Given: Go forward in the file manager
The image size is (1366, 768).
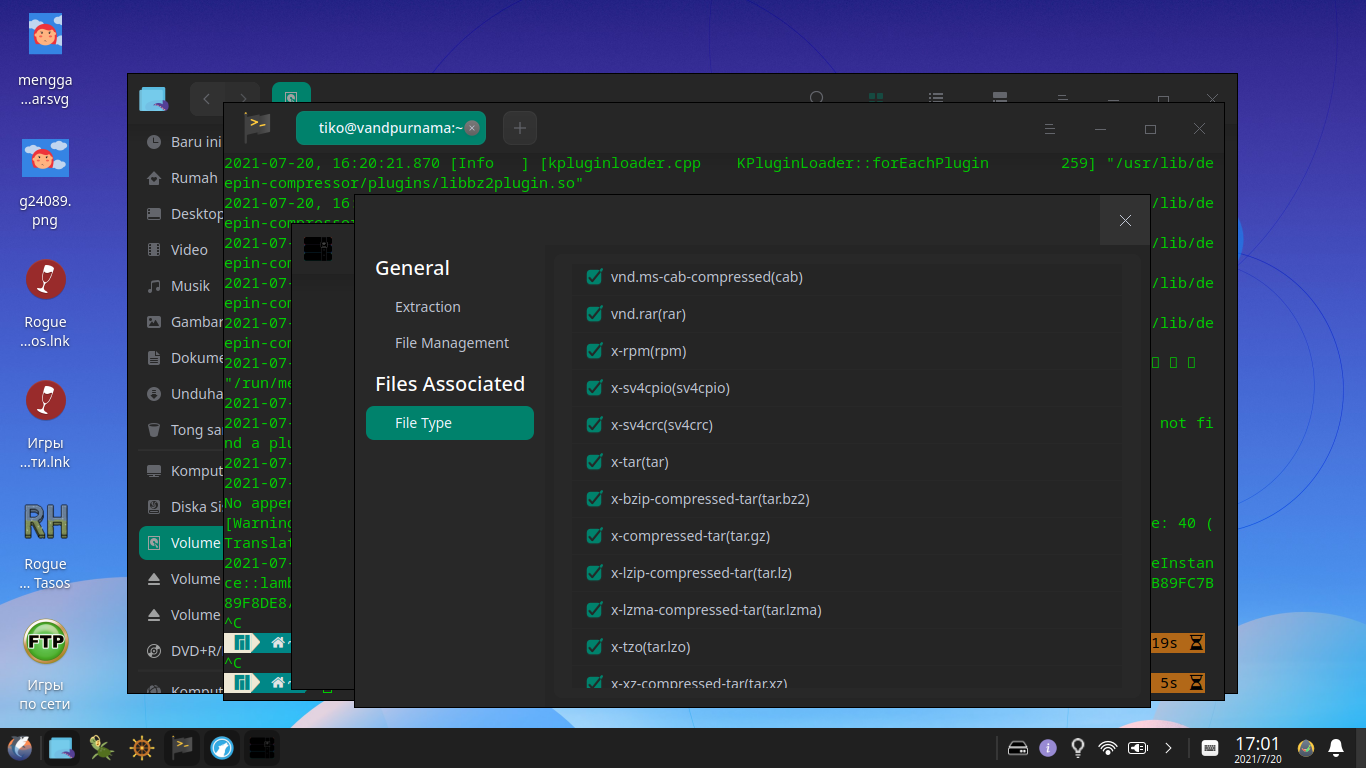Looking at the screenshot, I should coord(242,98).
